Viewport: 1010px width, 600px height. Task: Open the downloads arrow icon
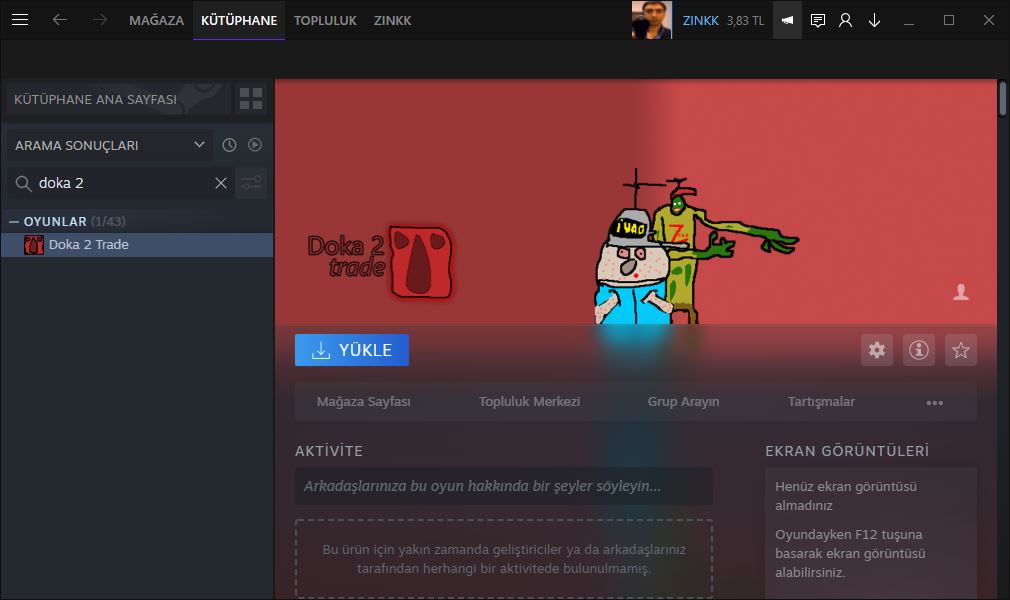[874, 21]
